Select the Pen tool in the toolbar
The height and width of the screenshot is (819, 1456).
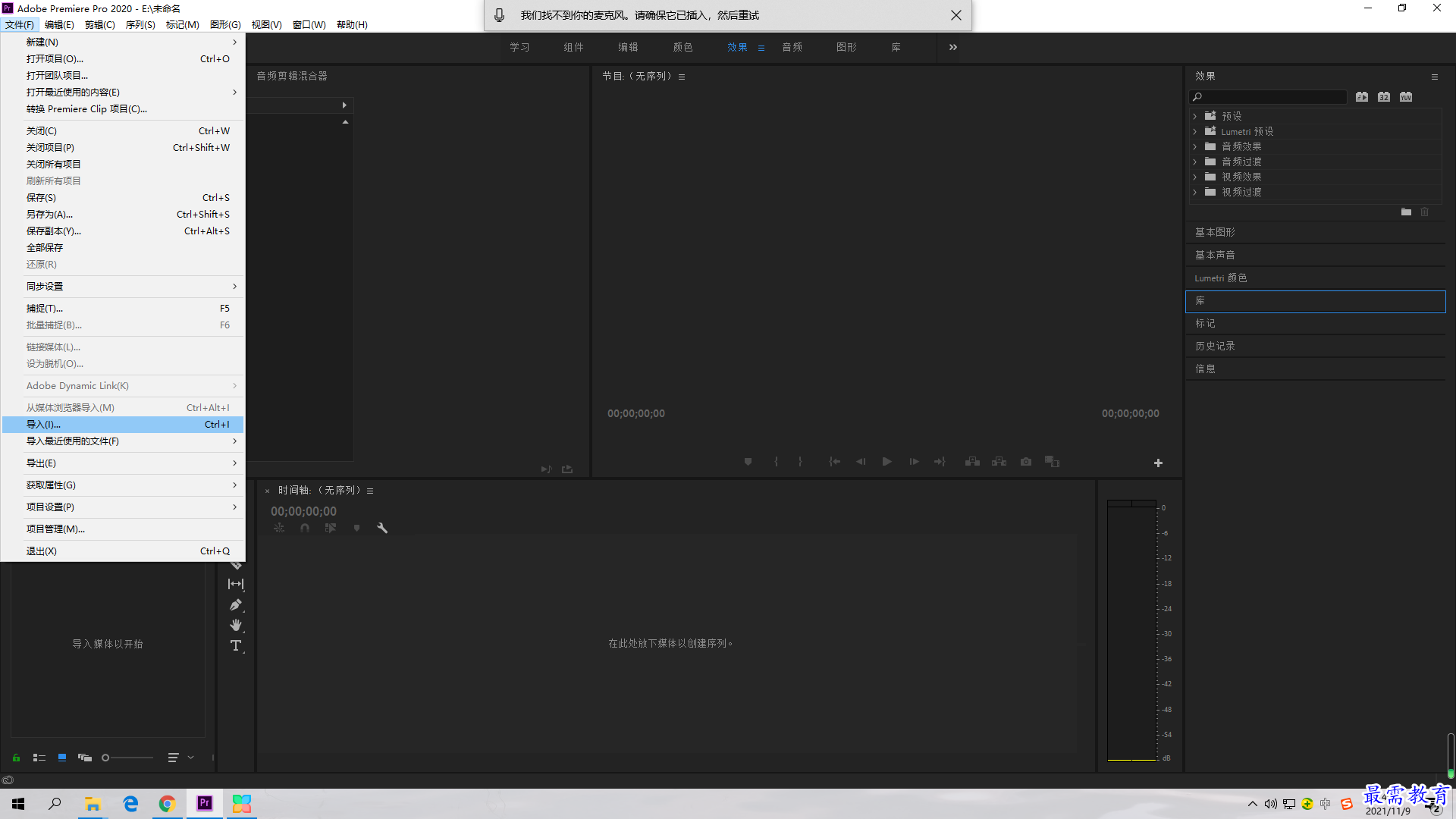(x=236, y=604)
